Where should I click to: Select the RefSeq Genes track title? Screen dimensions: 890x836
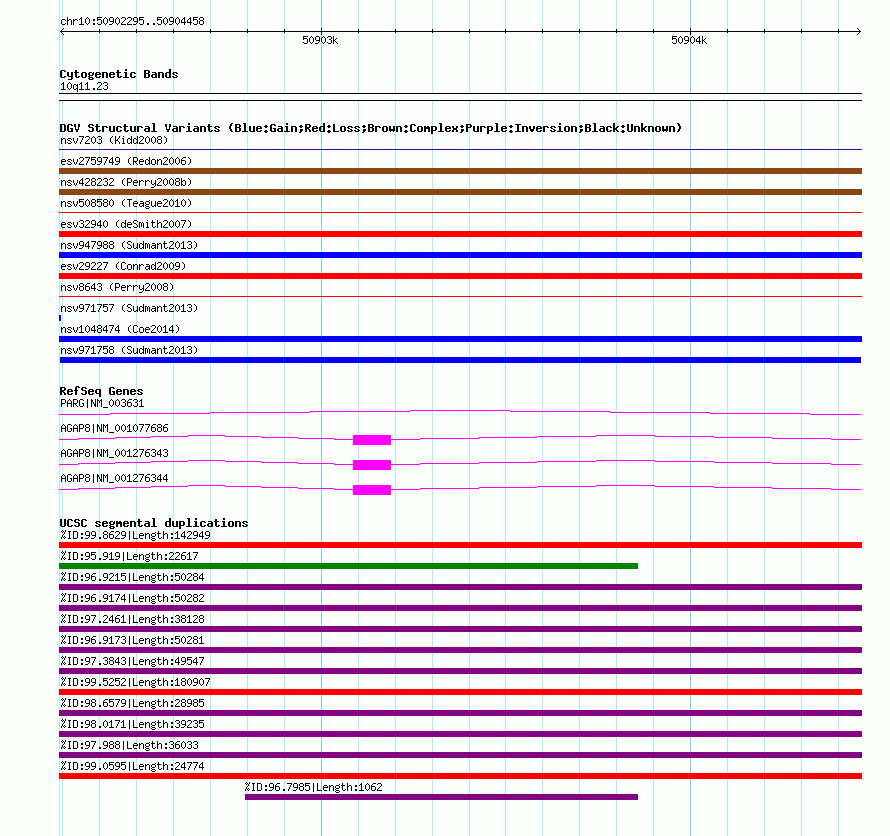coord(101,391)
